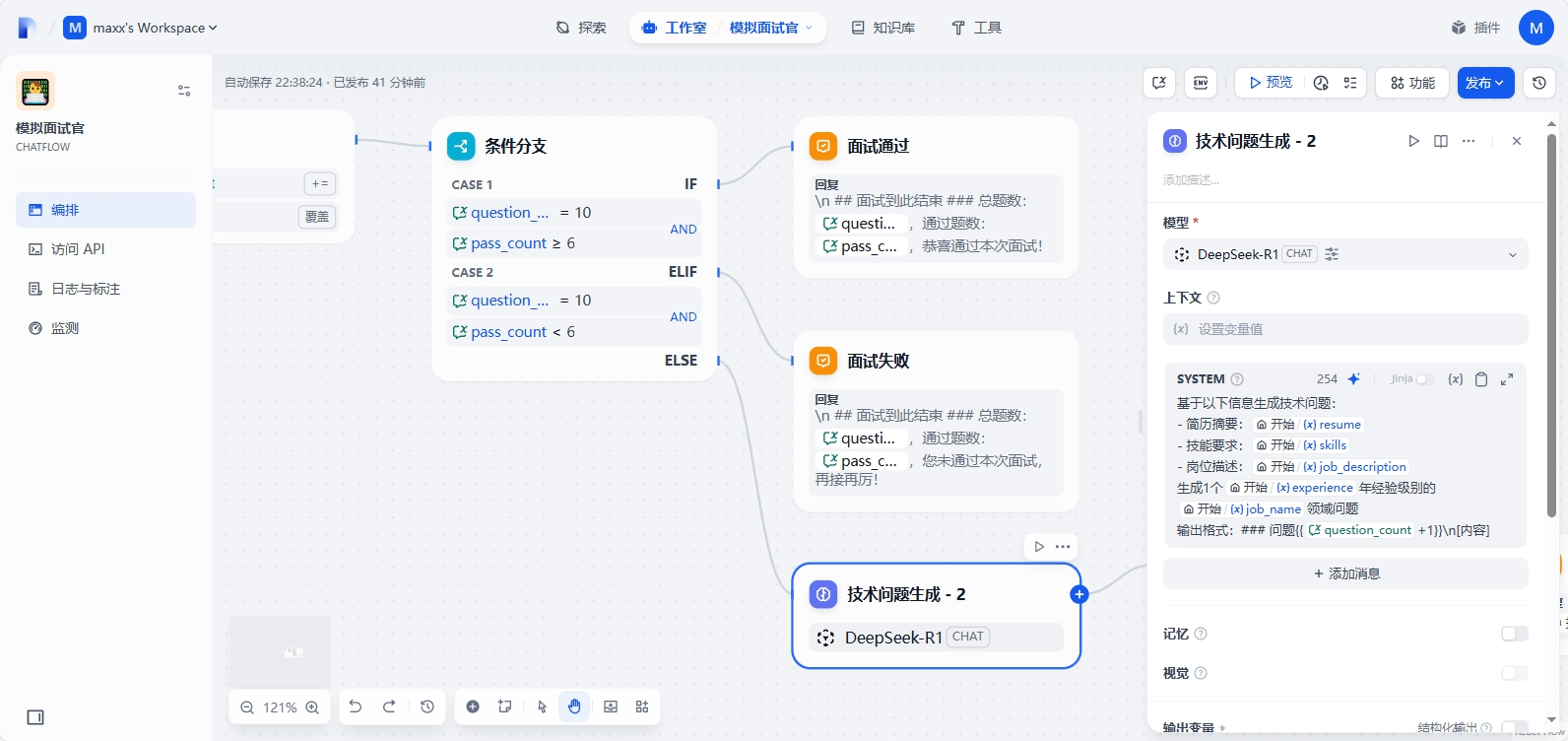Select the 条件分支 condition node header
Viewport: 1568px width, 741px height.
click(x=574, y=146)
